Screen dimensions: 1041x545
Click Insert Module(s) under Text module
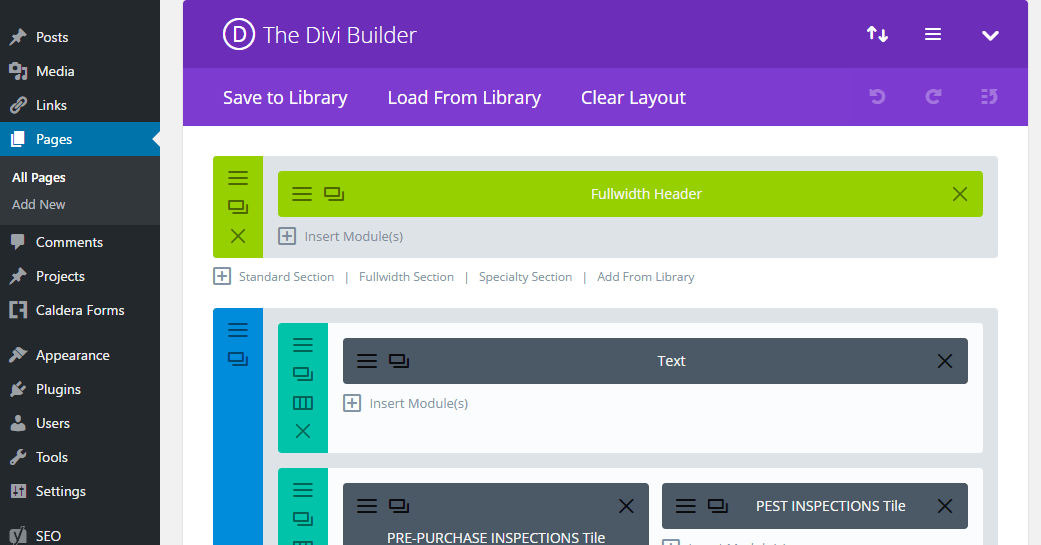point(406,404)
